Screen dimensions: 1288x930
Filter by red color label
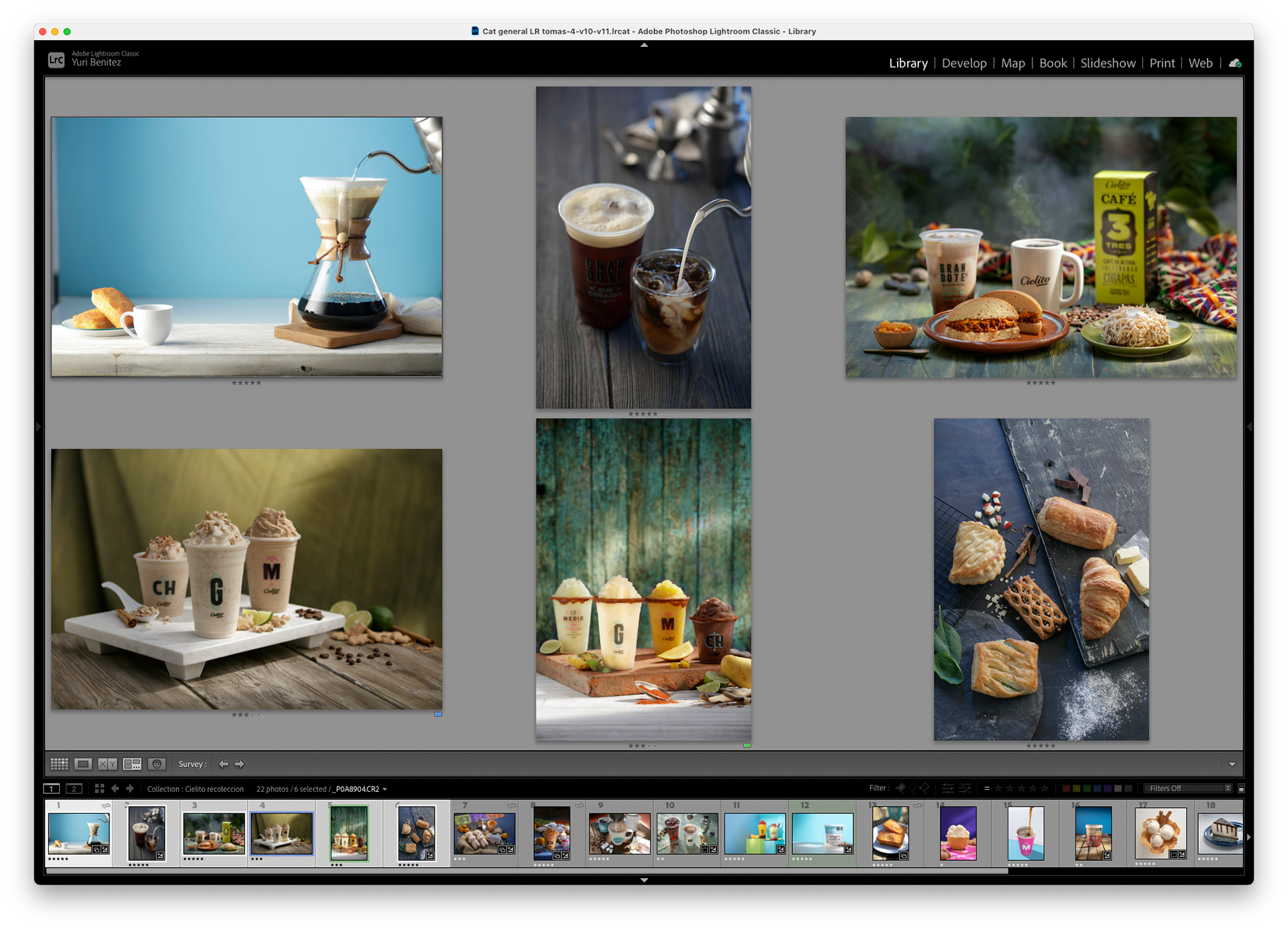click(1066, 789)
